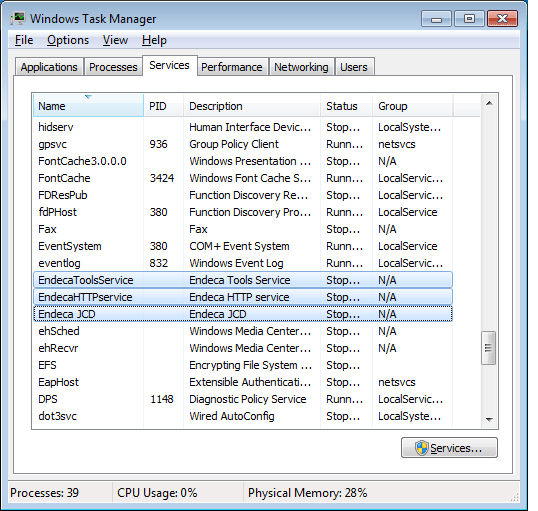
Task: Sort services by the Name column header
Action: [x=88, y=106]
